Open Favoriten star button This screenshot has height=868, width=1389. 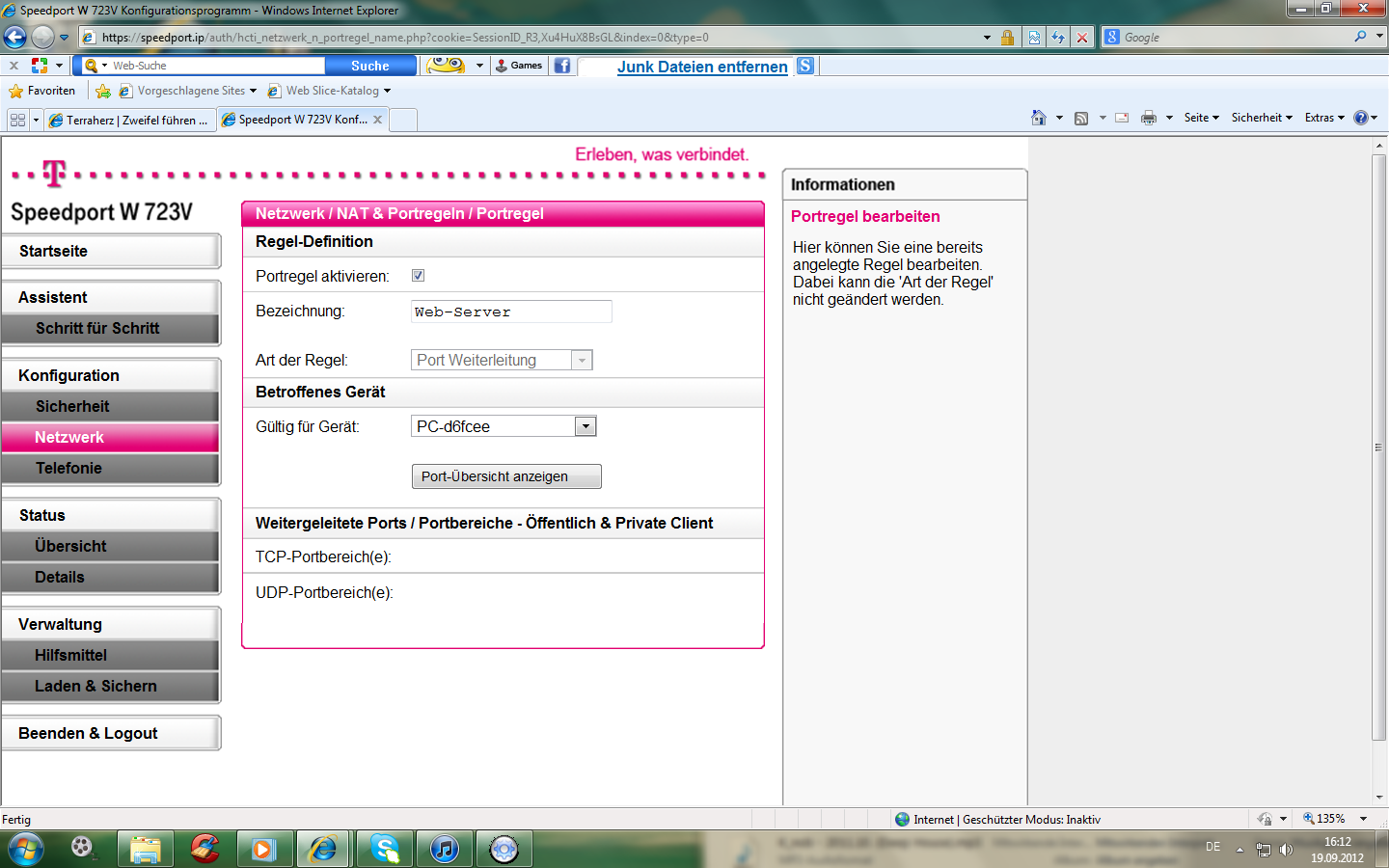41,91
